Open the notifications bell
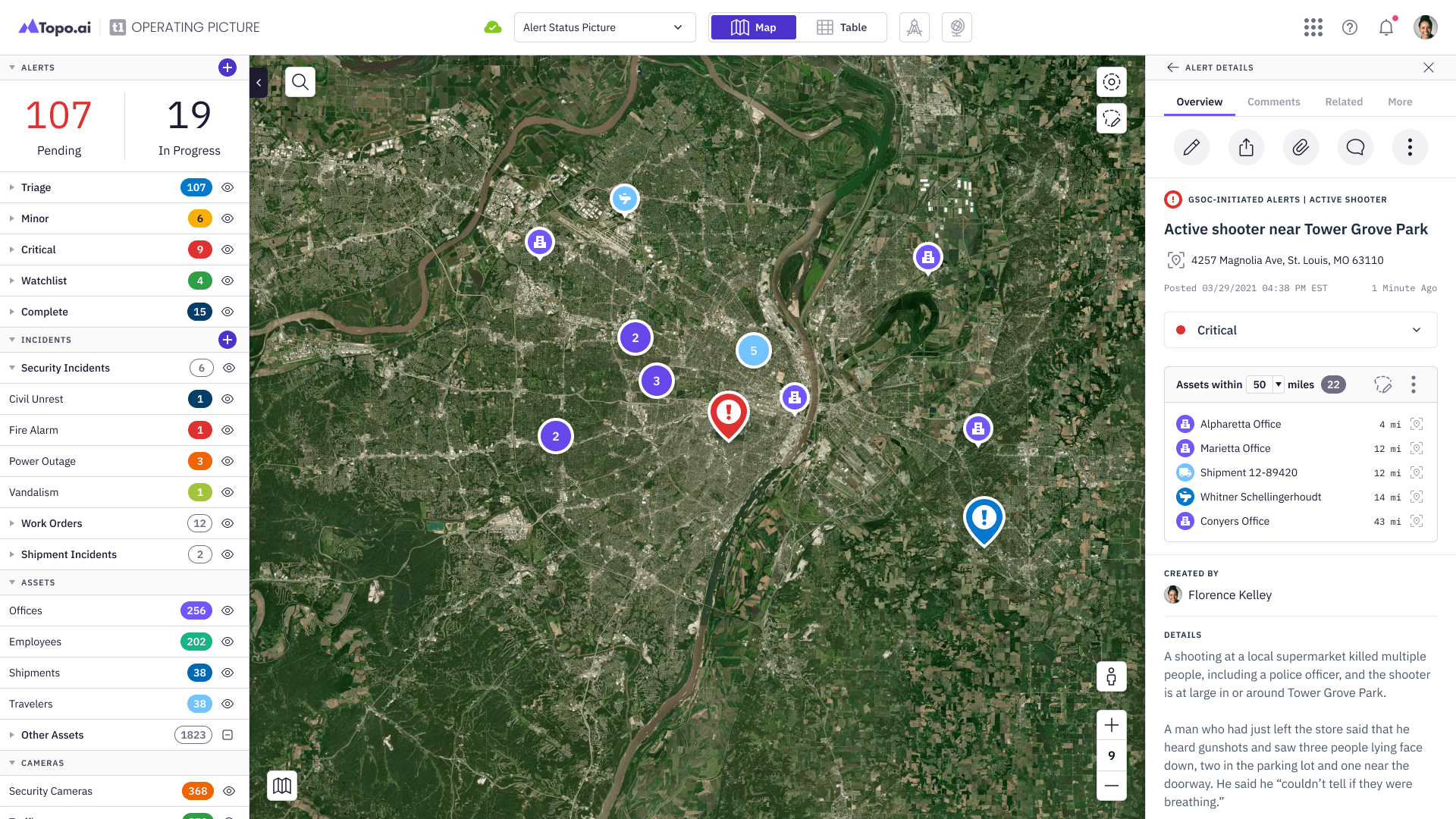The image size is (1456, 819). (x=1385, y=27)
